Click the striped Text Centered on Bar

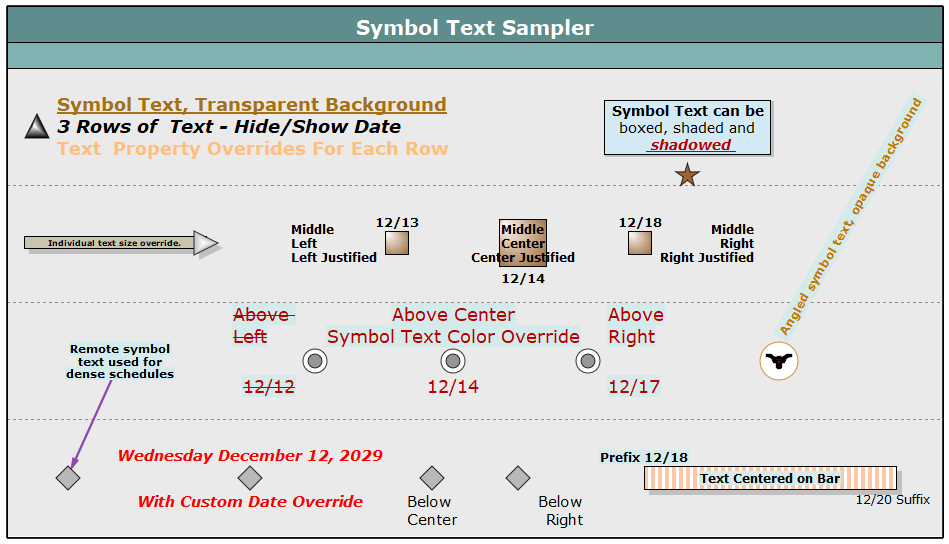point(770,478)
